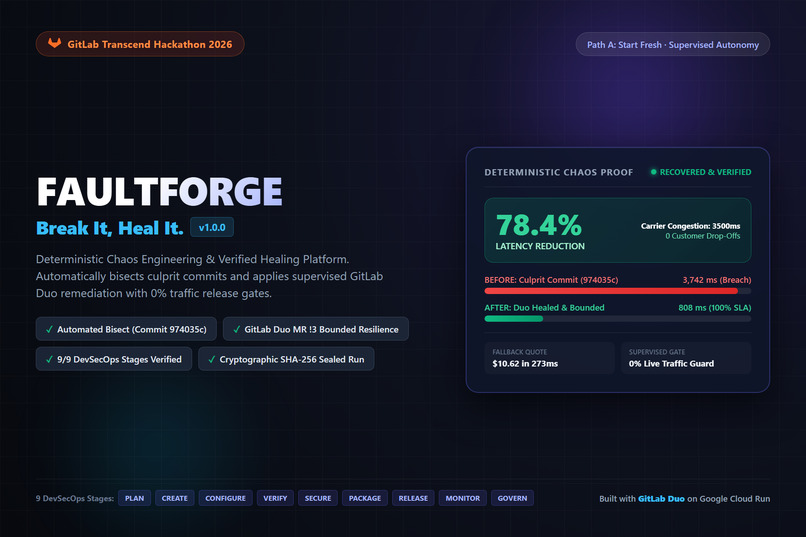
Task: Click the DETERMINISTIC CHAOS PROOF heading
Action: click(559, 172)
